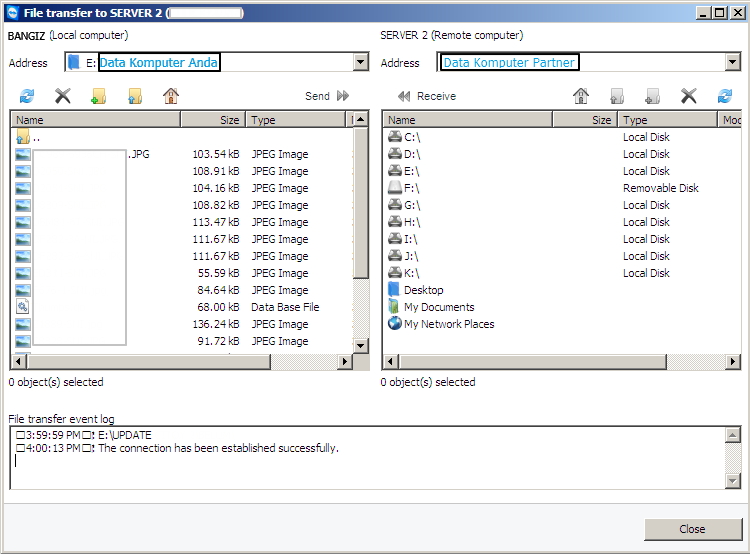Screen dimensions: 750x554
Task: Click event log scroll up arrow
Action: pos(732,435)
